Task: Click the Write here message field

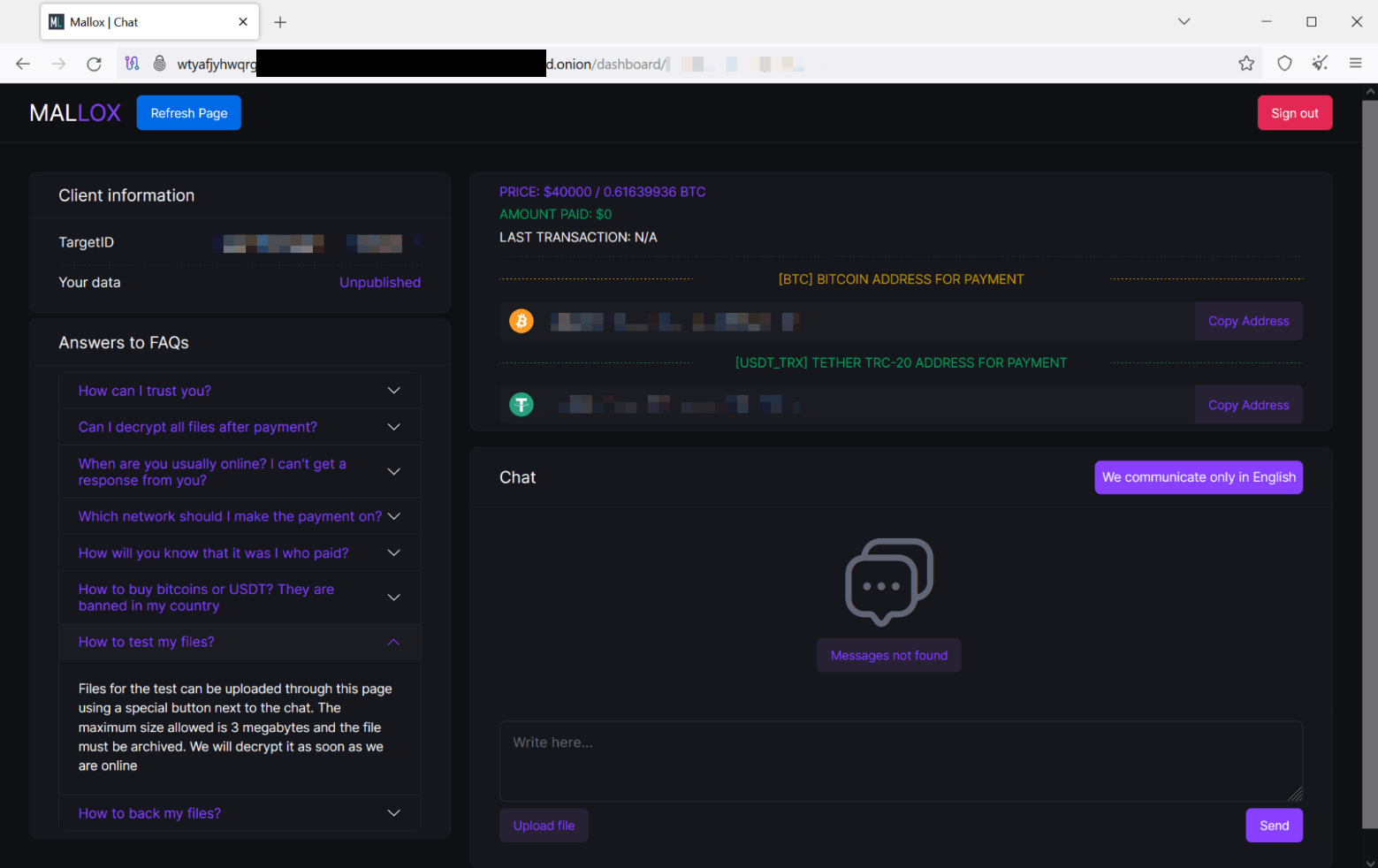Action: coord(901,761)
